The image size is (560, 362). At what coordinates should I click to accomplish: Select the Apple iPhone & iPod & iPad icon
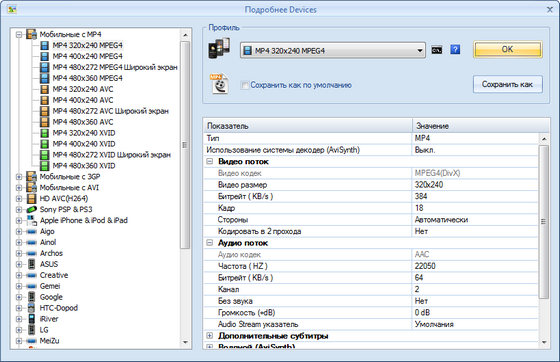pos(31,220)
